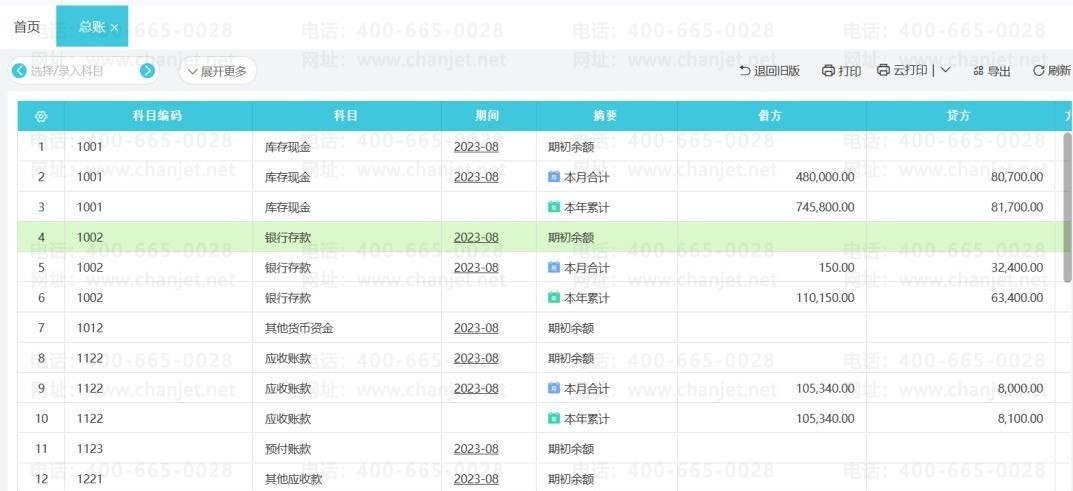1073x491 pixels.
Task: Click debit value 745,800.00
Action: (825, 207)
